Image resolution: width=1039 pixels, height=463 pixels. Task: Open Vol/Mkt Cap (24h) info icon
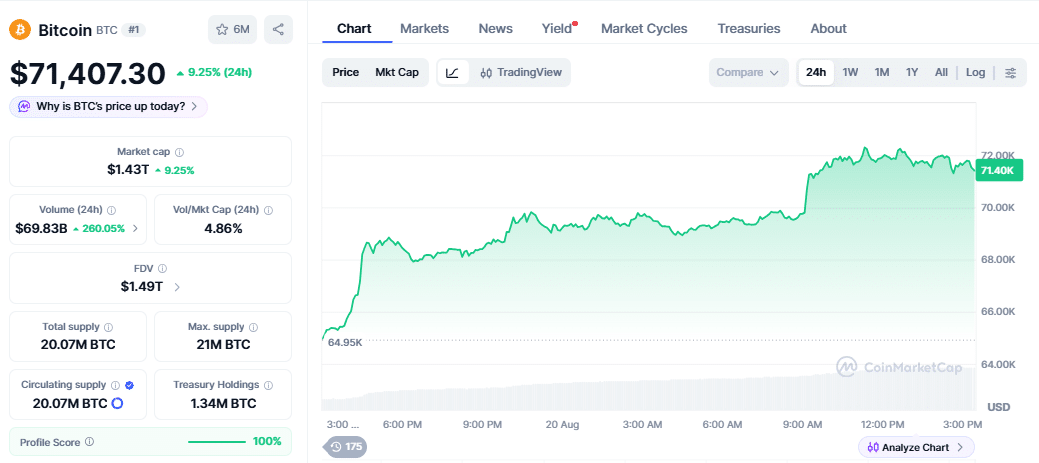point(268,210)
